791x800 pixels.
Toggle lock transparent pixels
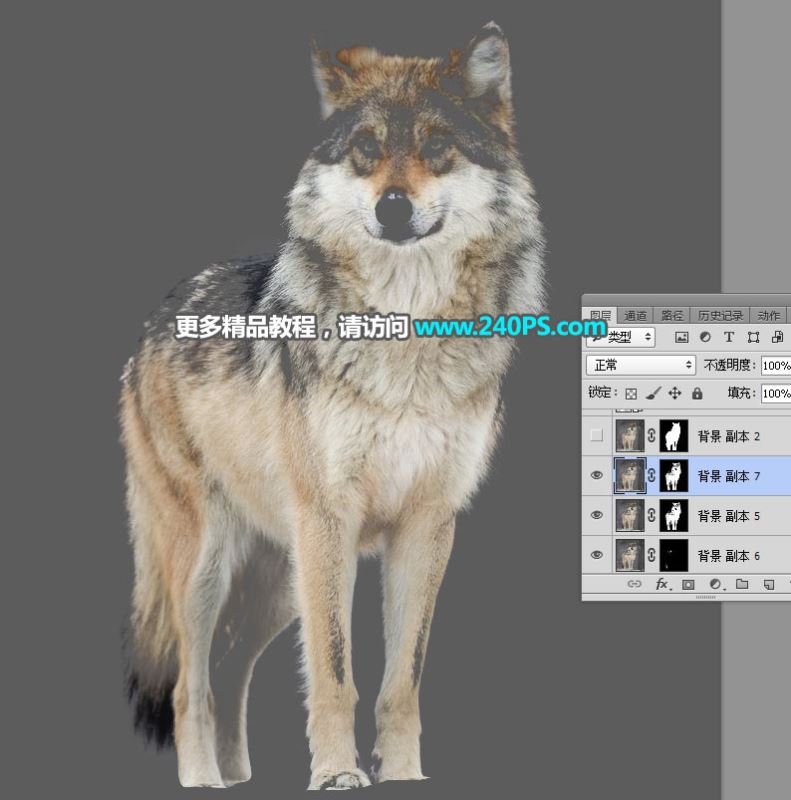[631, 393]
